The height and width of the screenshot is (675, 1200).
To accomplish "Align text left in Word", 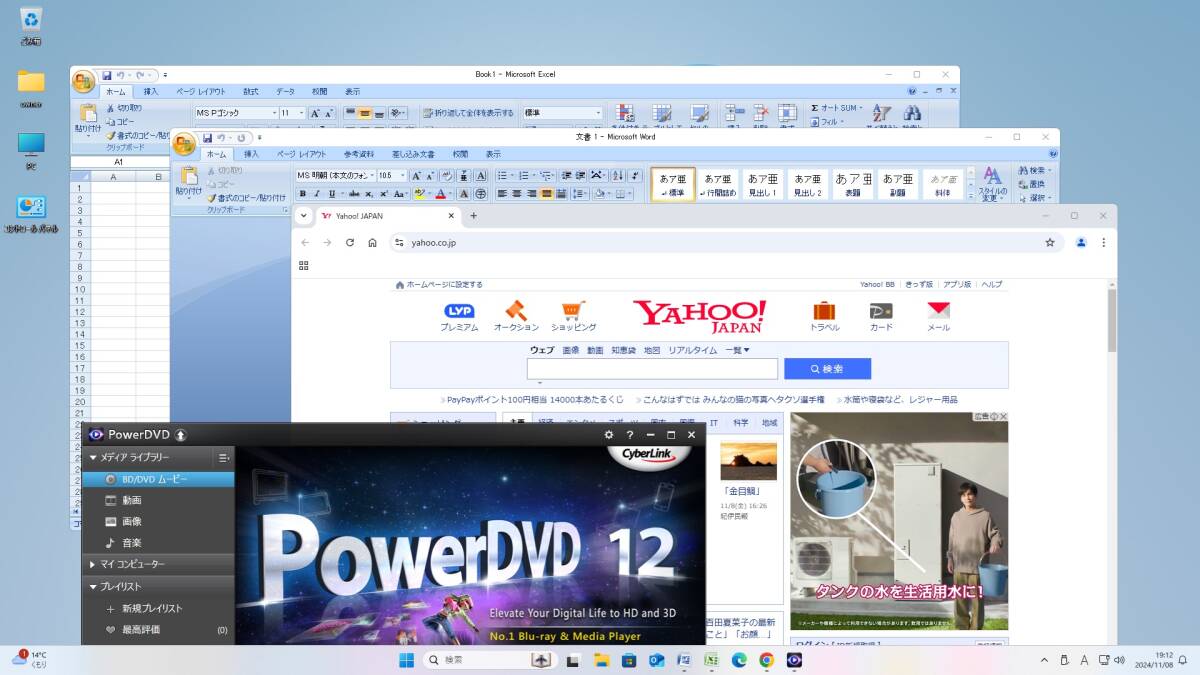I will point(503,194).
